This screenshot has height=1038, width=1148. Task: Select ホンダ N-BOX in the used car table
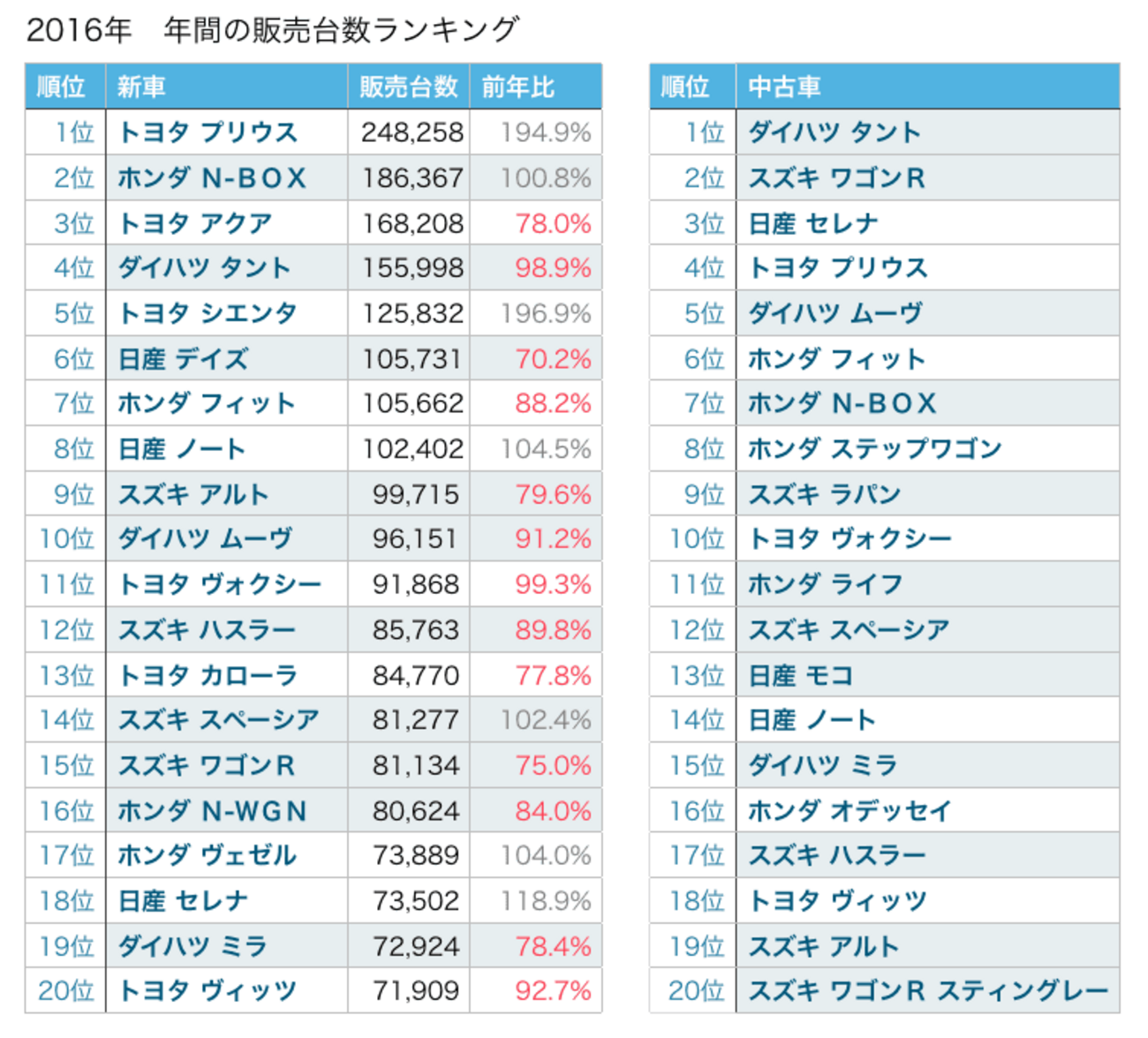842,403
